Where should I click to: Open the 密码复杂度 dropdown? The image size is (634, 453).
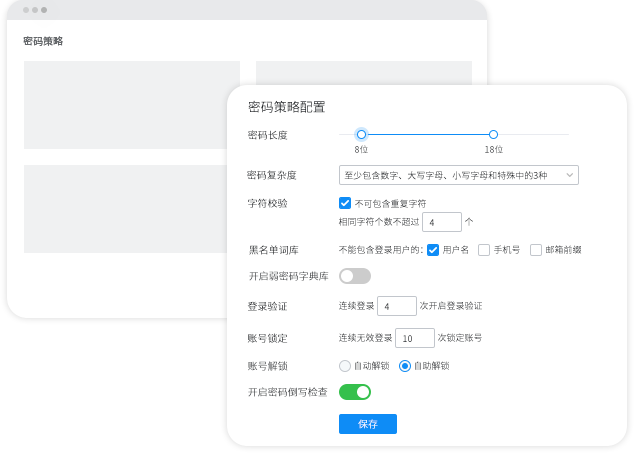(459, 175)
